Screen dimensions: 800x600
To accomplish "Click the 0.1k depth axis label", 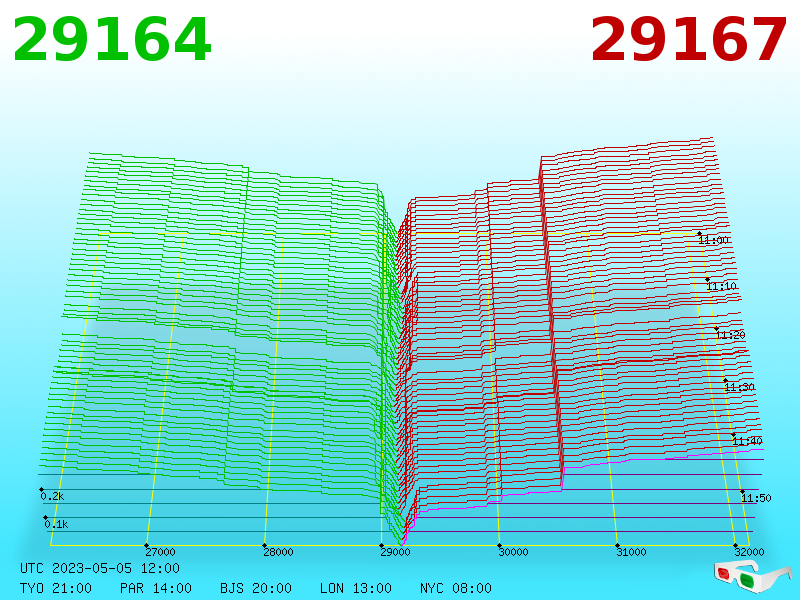I will (56, 524).
